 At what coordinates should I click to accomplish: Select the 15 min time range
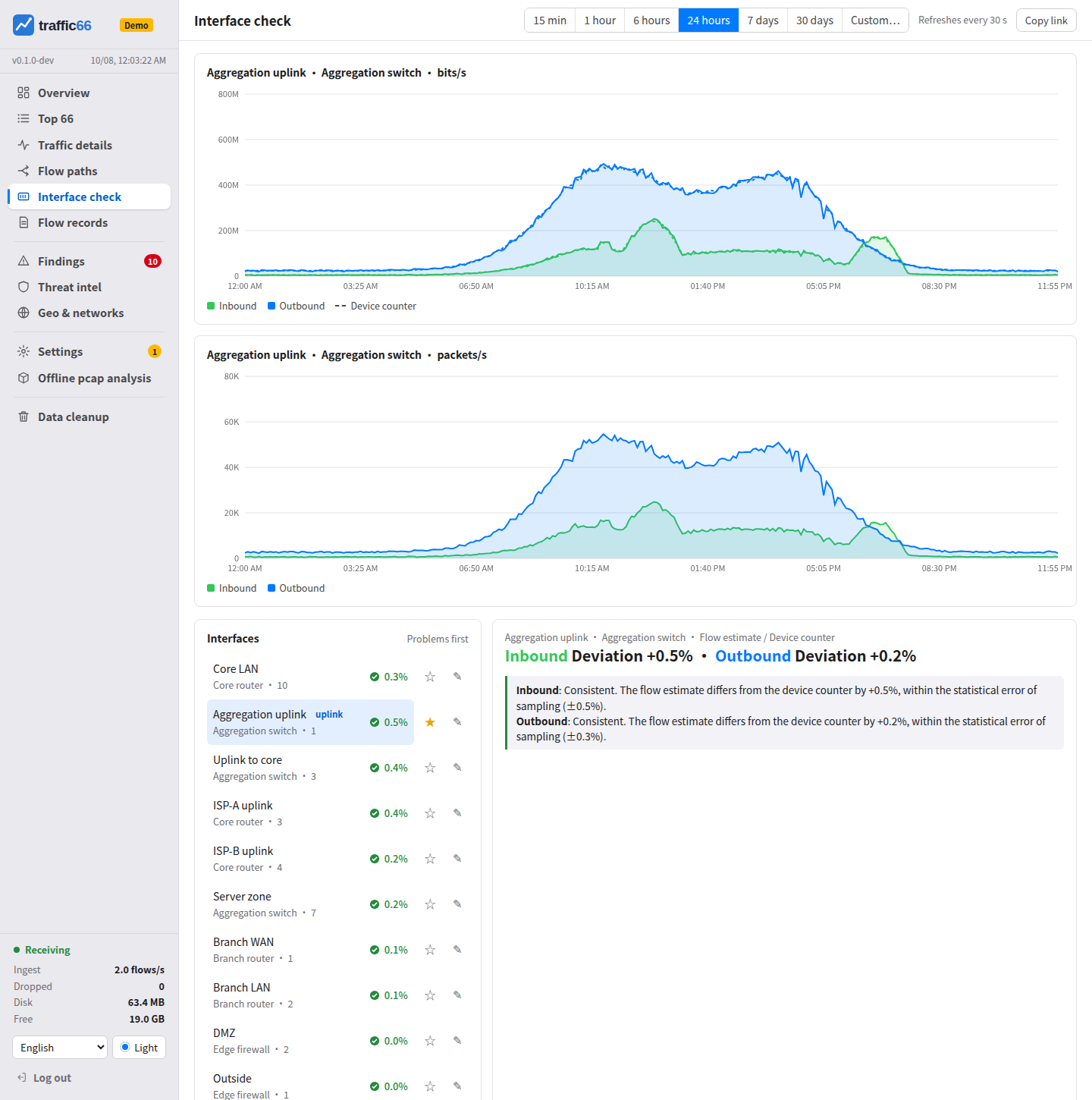click(550, 20)
